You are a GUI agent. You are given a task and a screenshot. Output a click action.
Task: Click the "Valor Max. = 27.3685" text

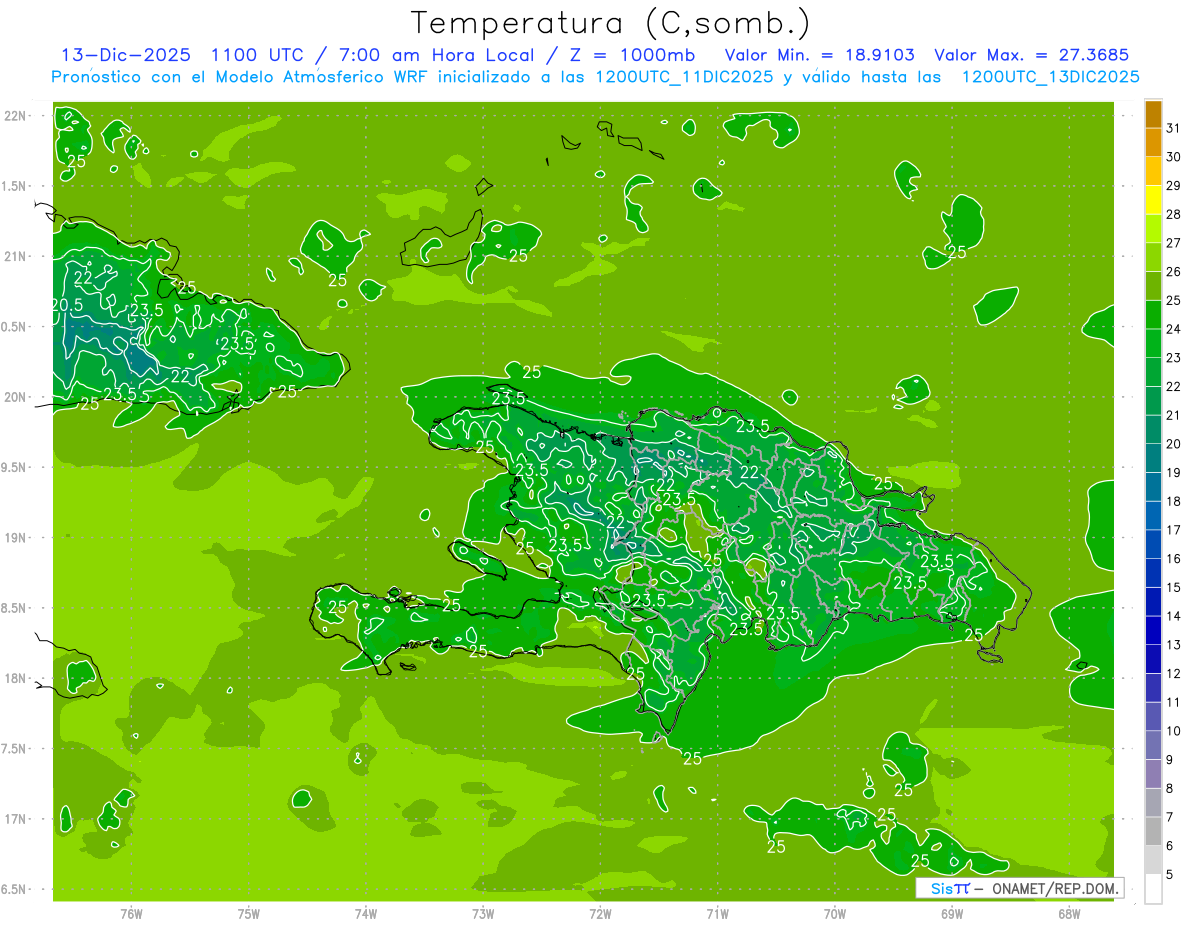click(x=1032, y=54)
